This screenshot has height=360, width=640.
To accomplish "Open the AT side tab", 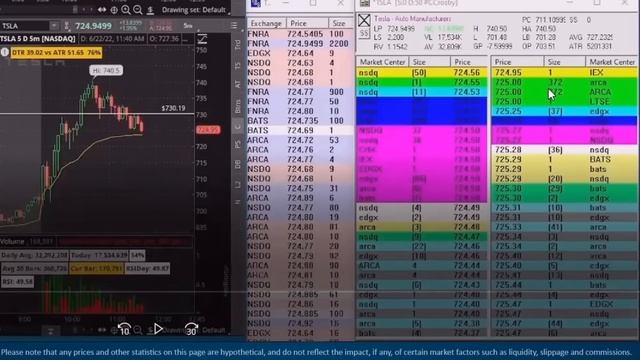I will (x=238, y=84).
